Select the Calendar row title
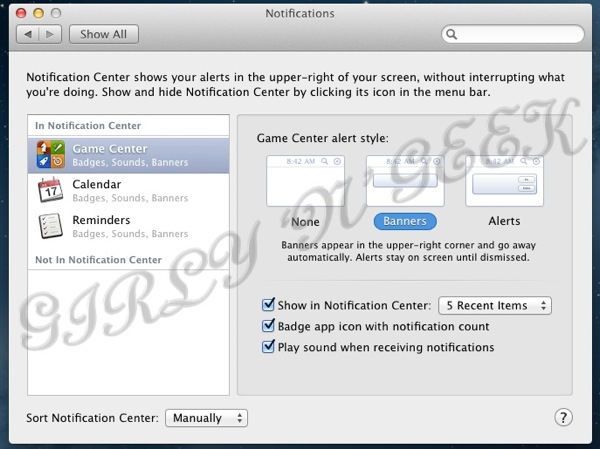The image size is (600, 449). coord(97,184)
